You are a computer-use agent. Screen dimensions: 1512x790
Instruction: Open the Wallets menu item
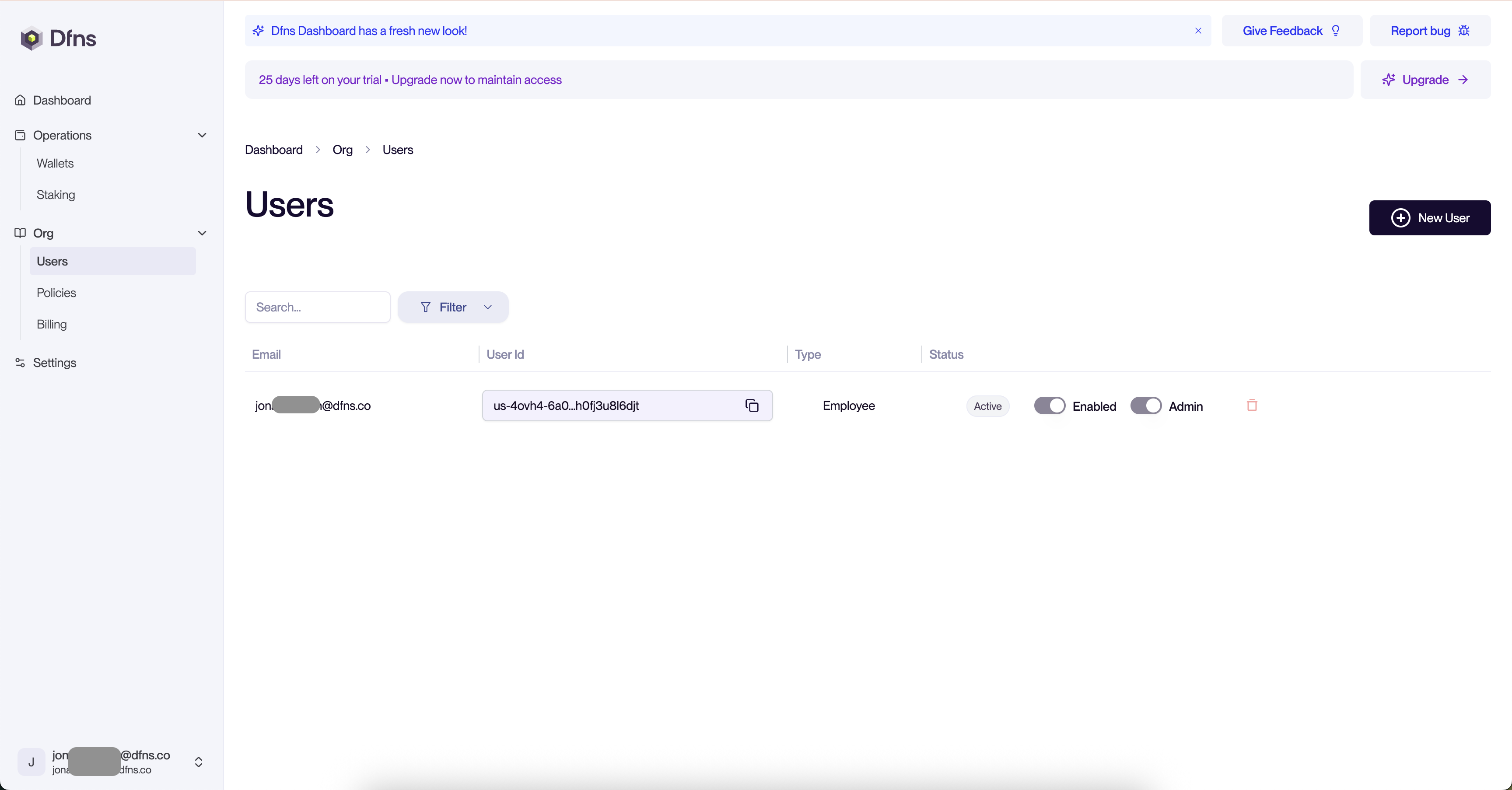click(55, 163)
